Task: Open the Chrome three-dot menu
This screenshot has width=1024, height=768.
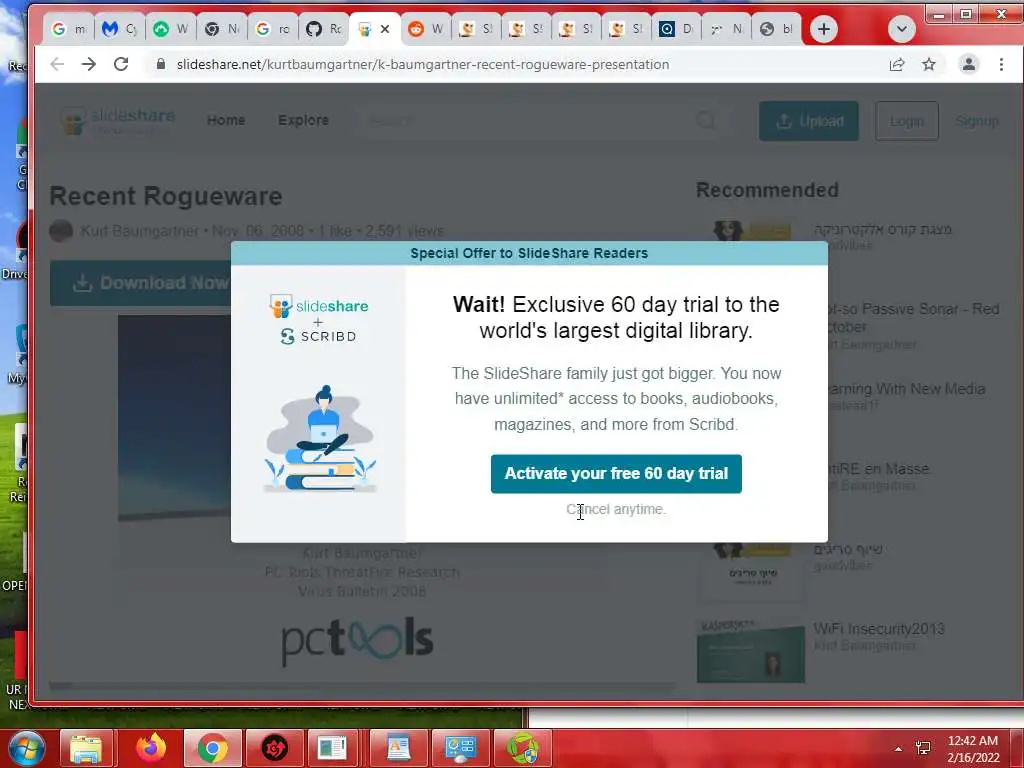Action: (x=1001, y=64)
